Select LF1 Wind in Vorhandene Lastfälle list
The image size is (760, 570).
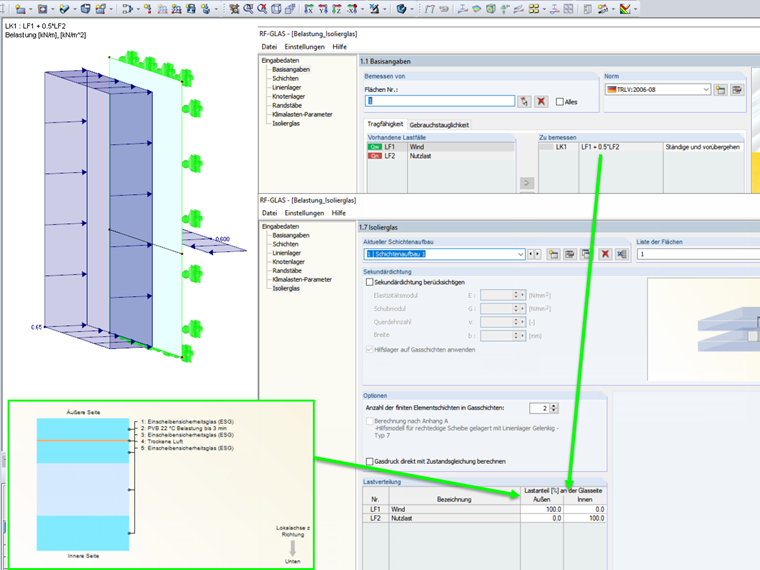click(x=441, y=147)
